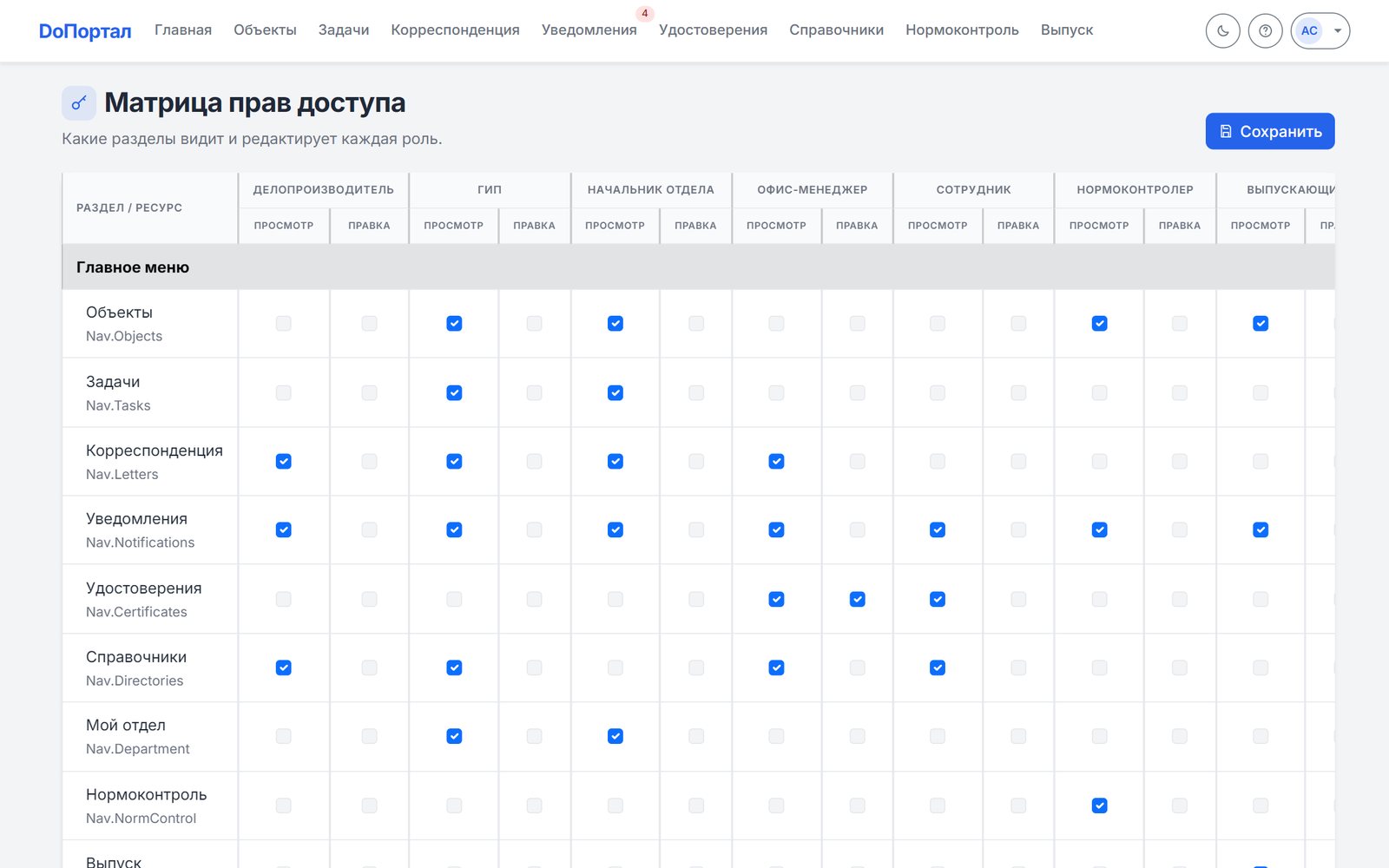
Task: Enable Удостоверения view for ГИП
Action: (x=454, y=600)
